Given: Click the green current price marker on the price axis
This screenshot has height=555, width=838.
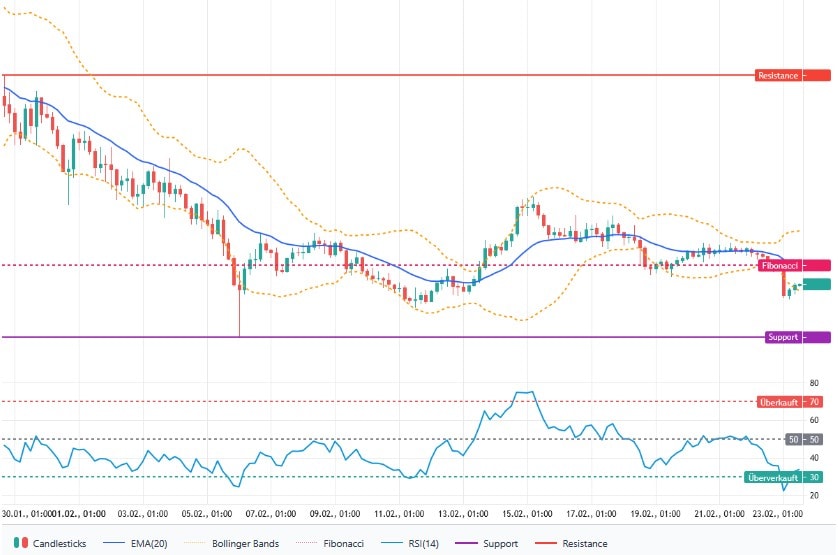Looking at the screenshot, I should pos(816,285).
